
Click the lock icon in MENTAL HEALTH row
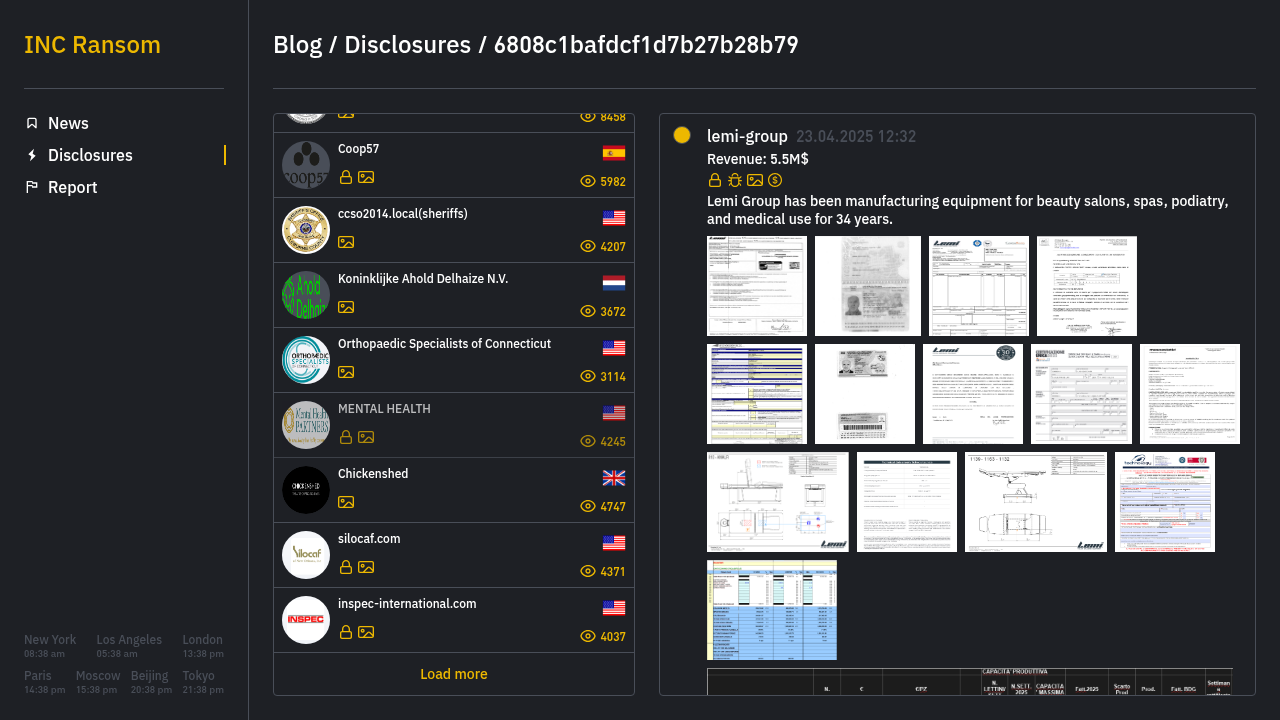(x=346, y=437)
